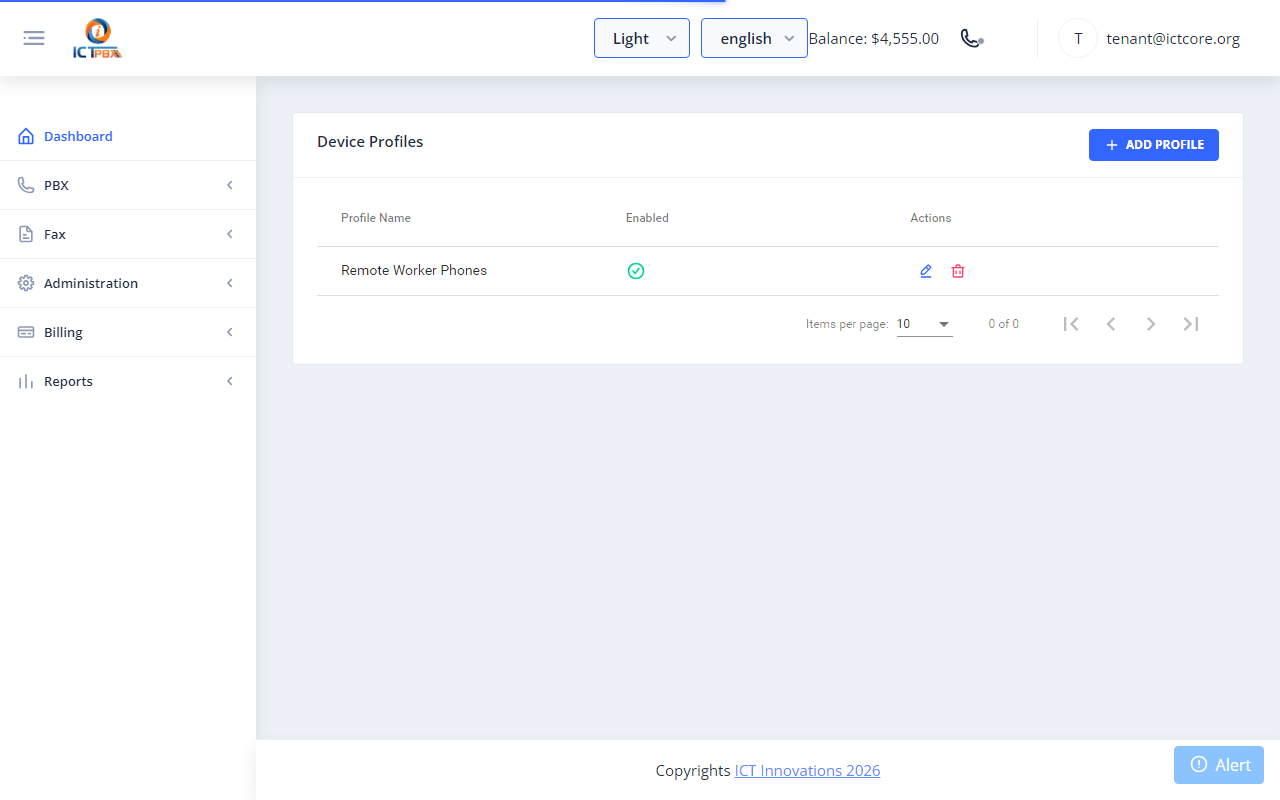The image size is (1280, 800).
Task: Click the Balance: $4,555.00 text
Action: (874, 39)
